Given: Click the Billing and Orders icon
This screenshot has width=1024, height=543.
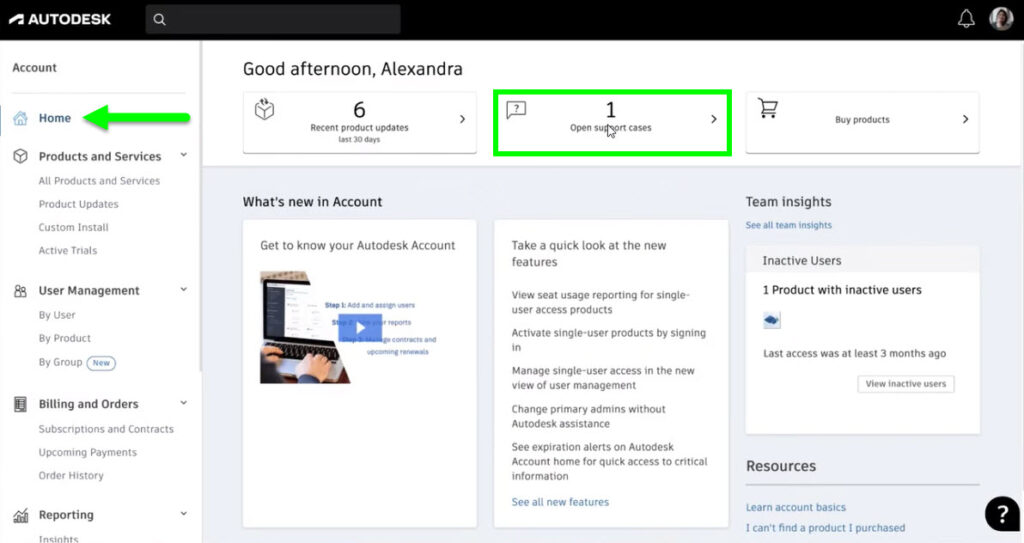Looking at the screenshot, I should click(20, 404).
